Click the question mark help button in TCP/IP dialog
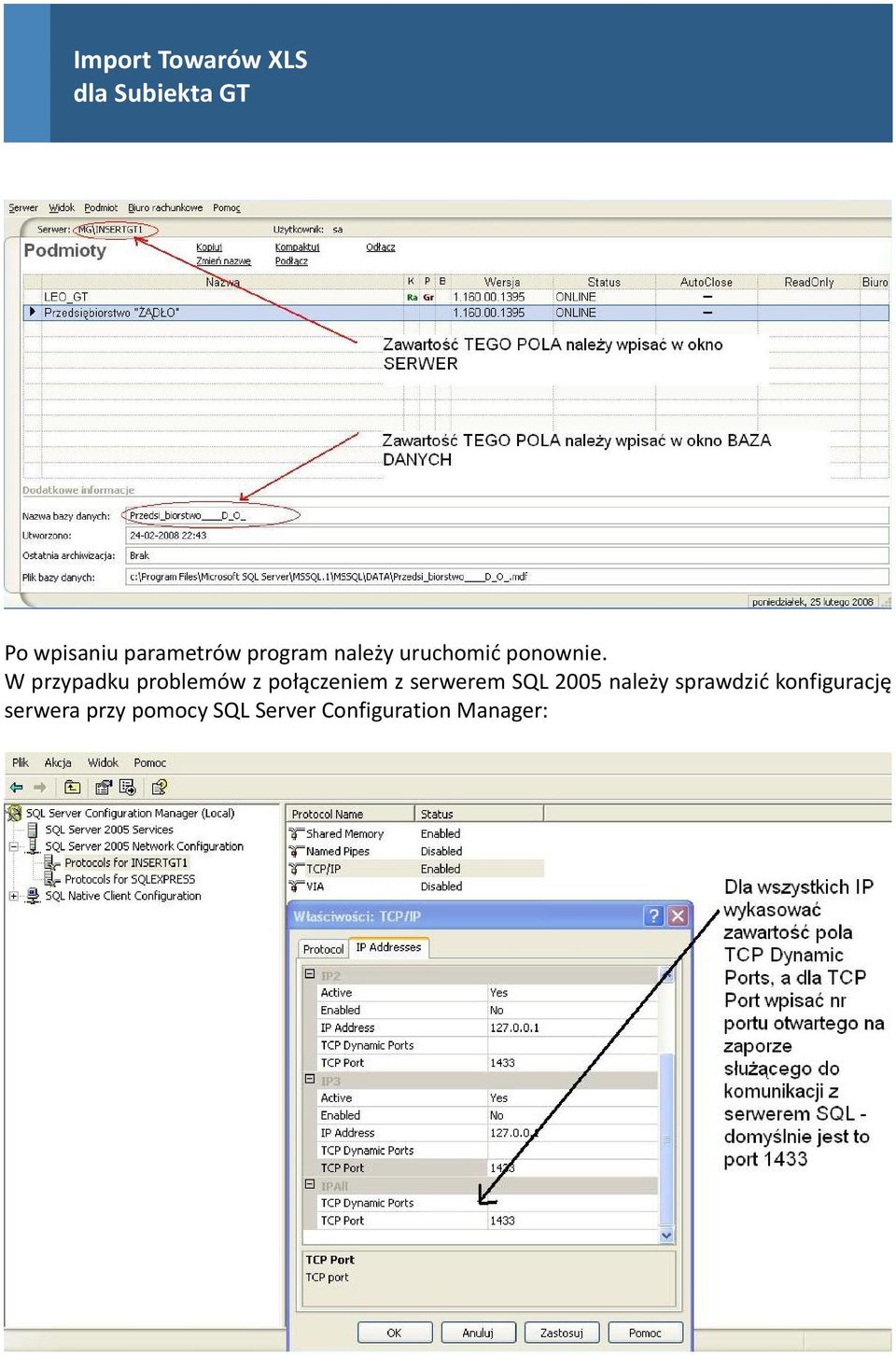Viewport: 896px width, 1355px height. point(654,916)
